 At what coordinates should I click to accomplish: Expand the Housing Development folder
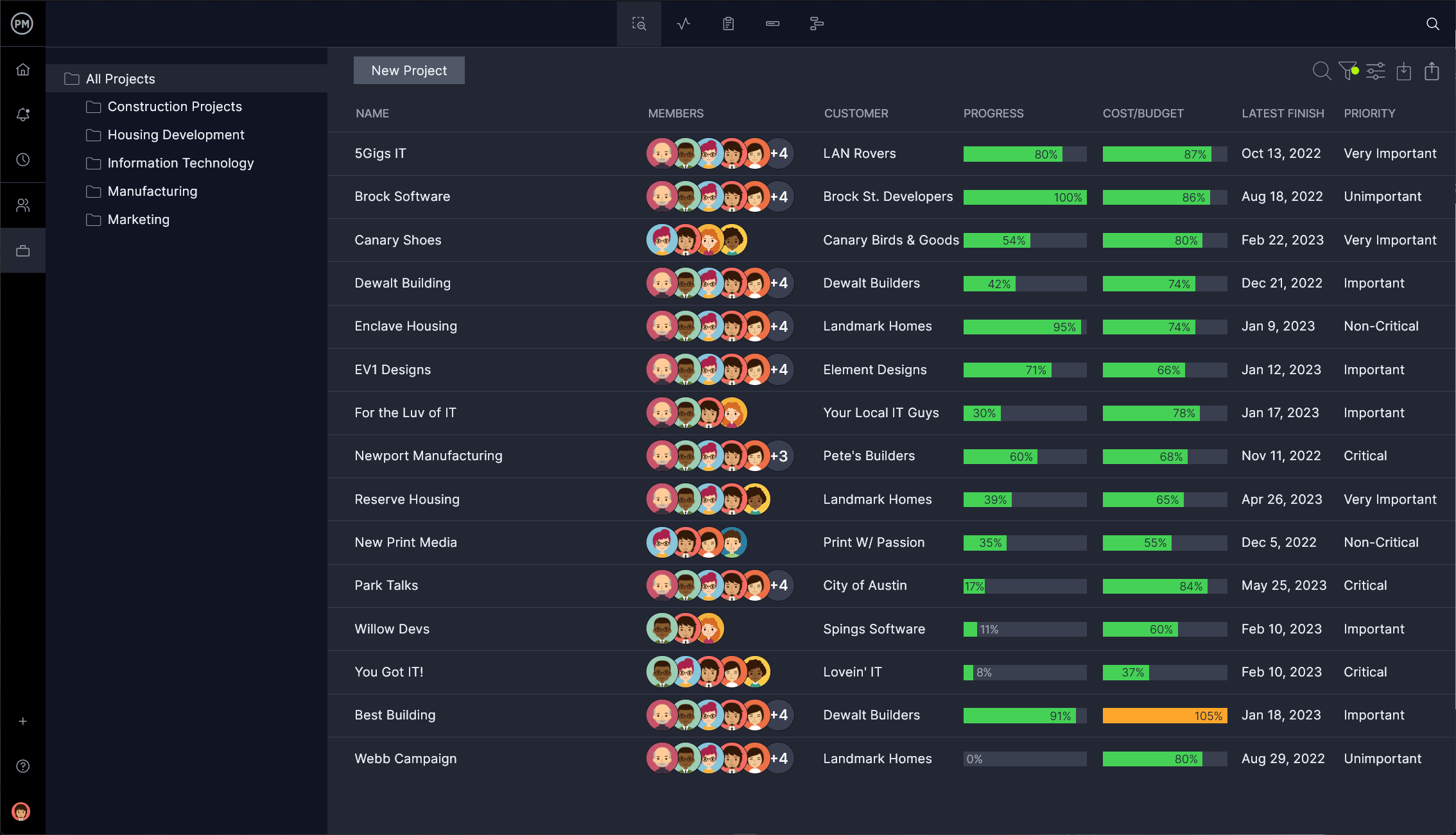pos(176,134)
